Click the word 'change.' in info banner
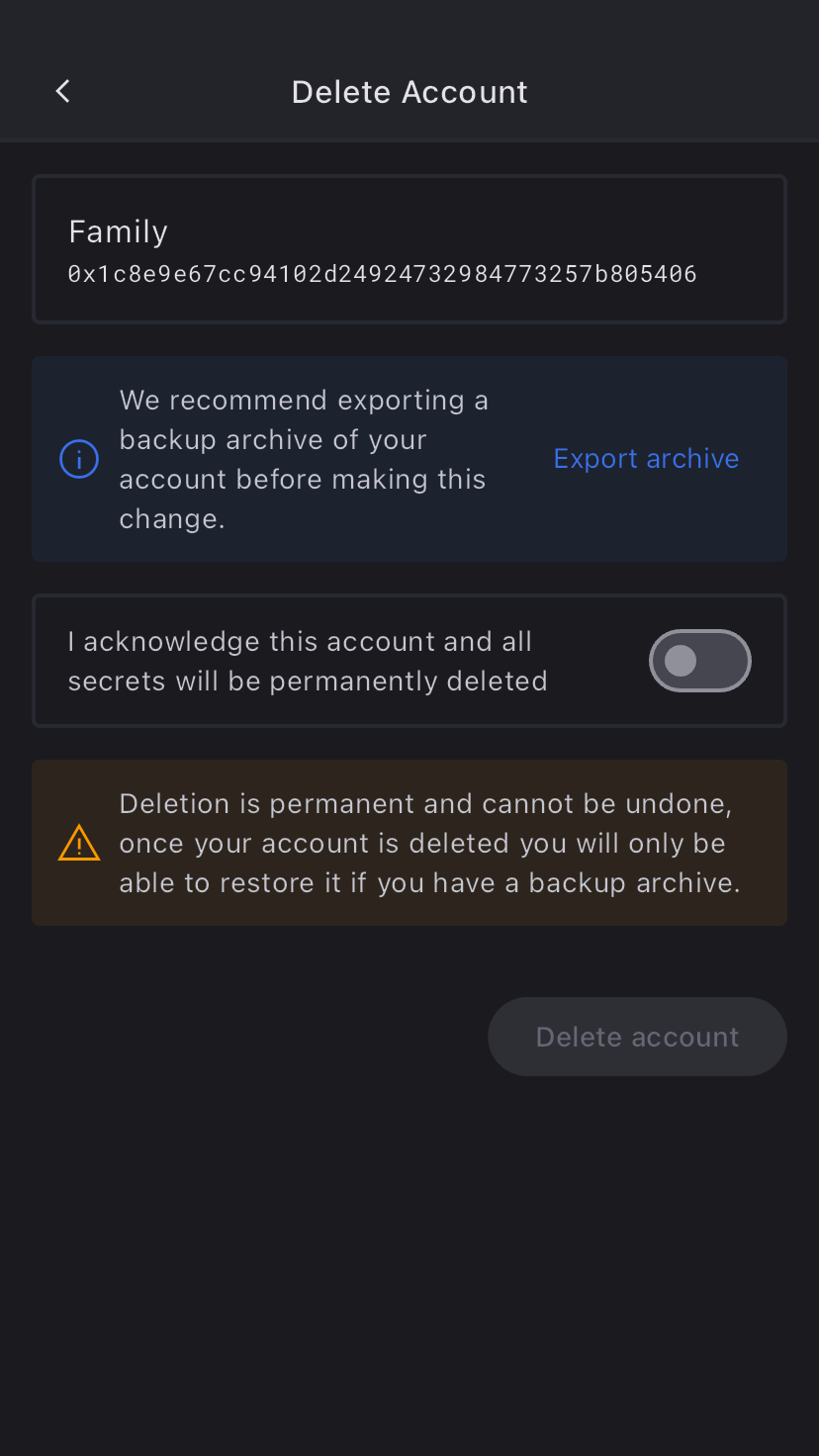 point(172,519)
